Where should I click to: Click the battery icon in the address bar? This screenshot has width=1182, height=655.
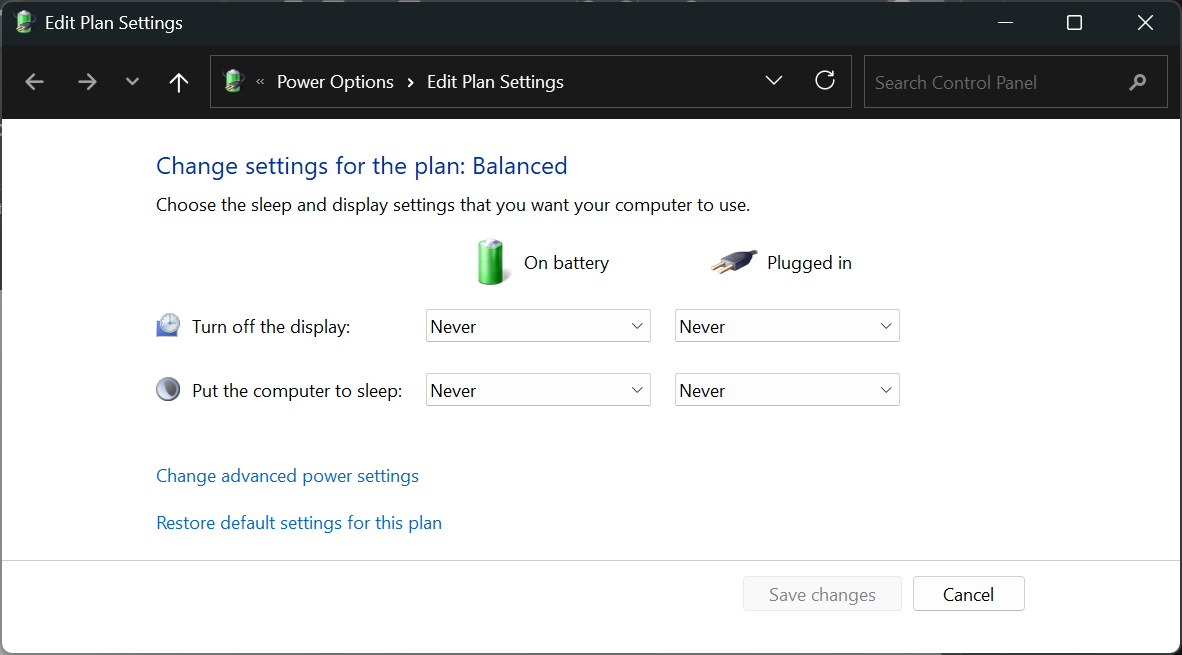click(x=233, y=81)
